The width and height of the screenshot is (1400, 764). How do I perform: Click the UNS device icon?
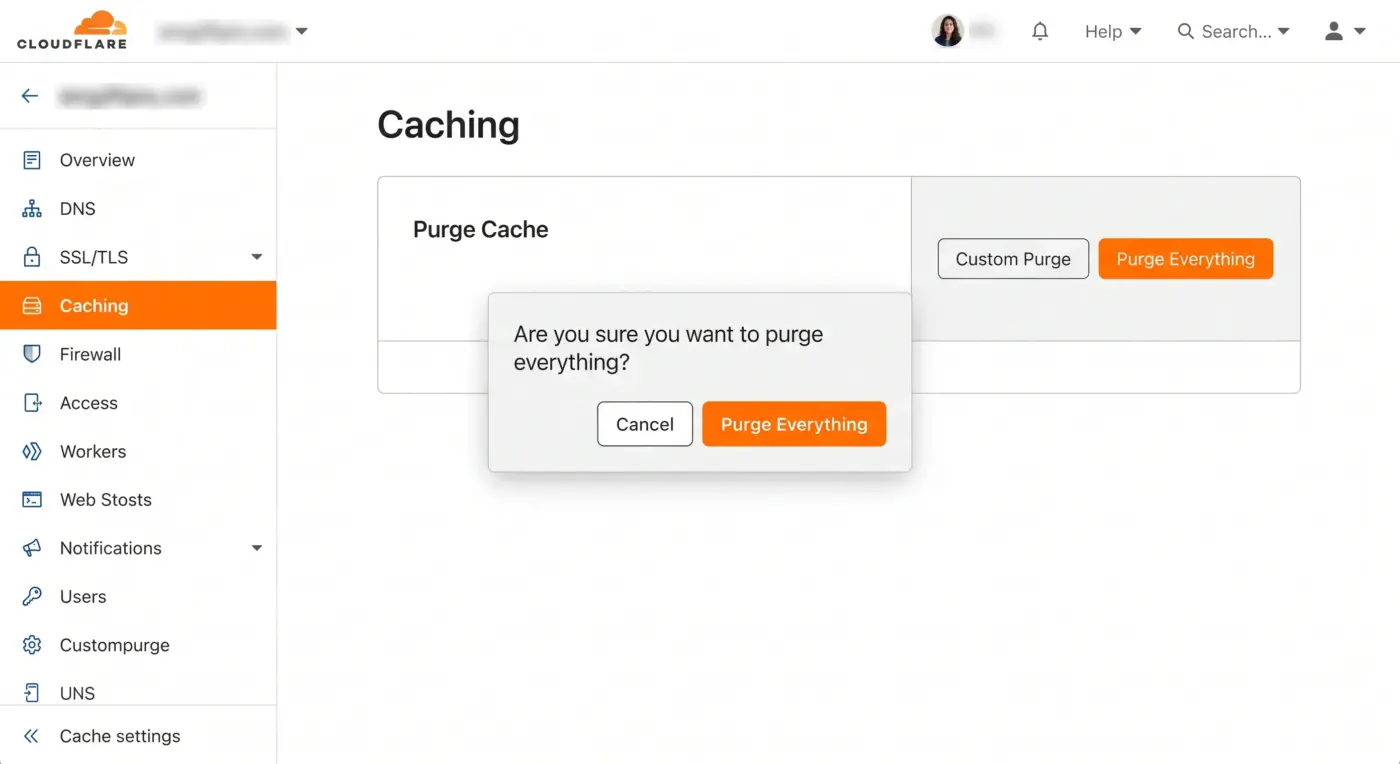point(32,693)
